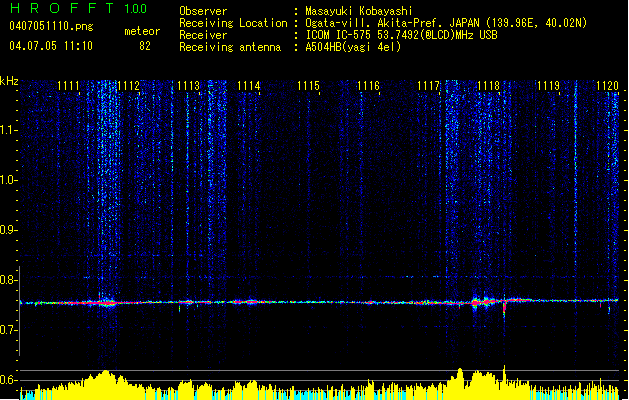The image size is (629, 400).
Task: Click the 1.1 kHz frequency label
Action: tap(8, 130)
